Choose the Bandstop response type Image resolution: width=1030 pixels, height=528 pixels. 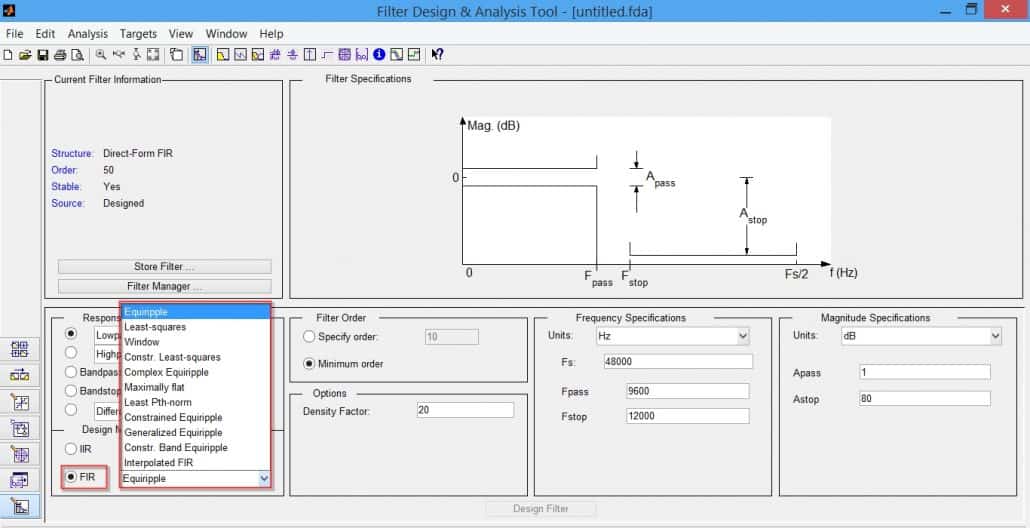tap(71, 391)
